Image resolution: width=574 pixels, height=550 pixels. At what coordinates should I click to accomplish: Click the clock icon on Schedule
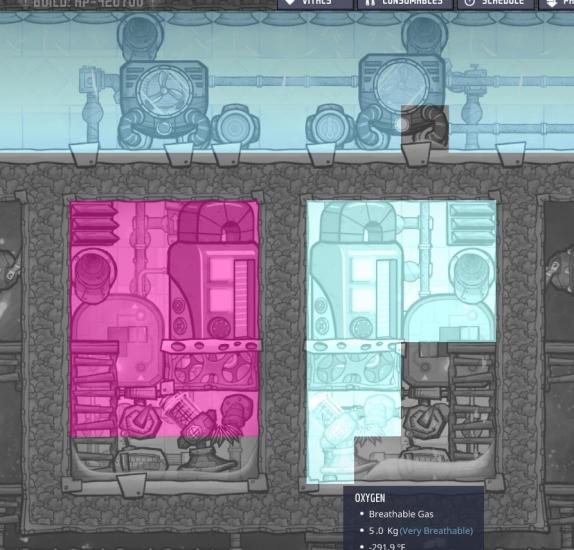[x=469, y=3]
